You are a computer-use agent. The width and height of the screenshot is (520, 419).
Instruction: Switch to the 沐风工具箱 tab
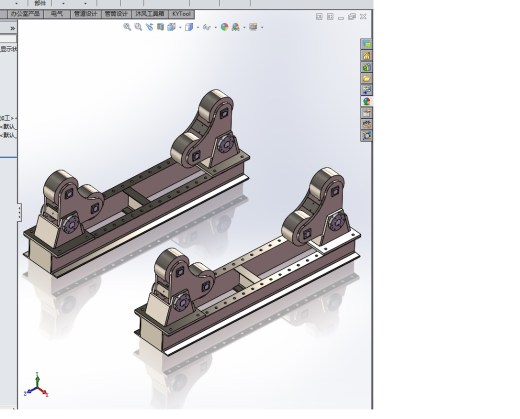(150, 14)
